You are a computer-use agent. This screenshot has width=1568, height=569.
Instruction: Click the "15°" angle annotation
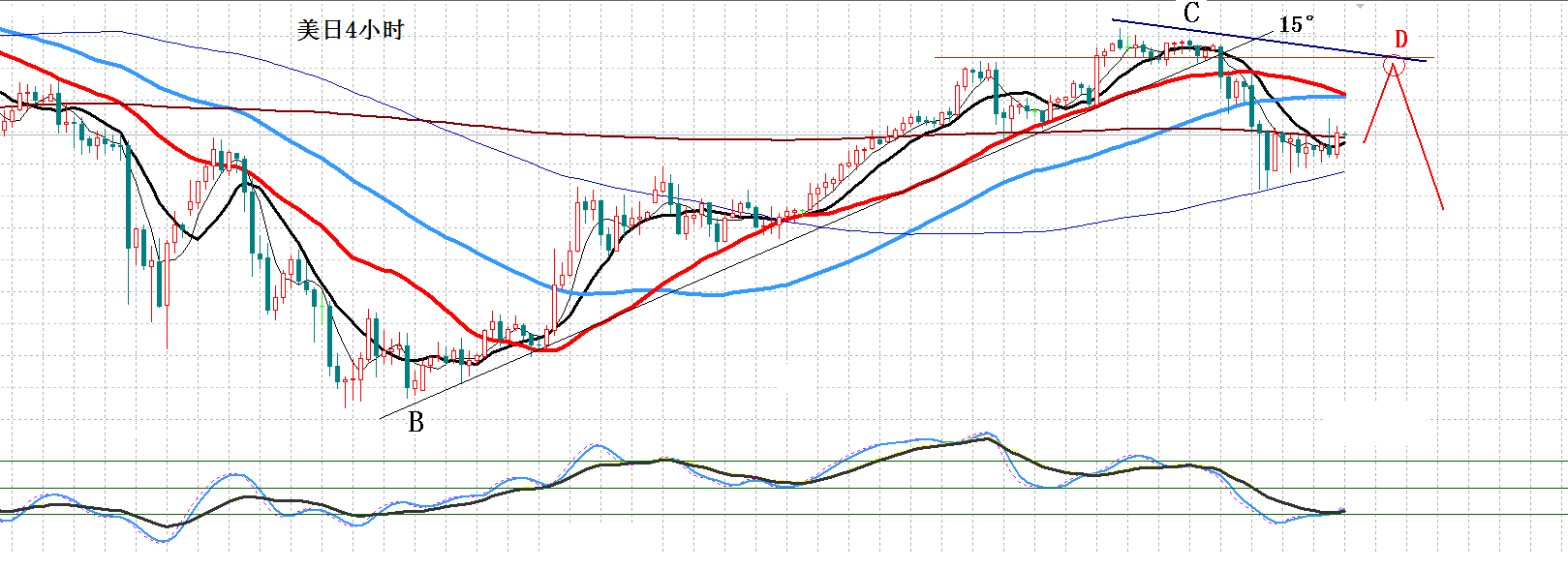[x=1297, y=24]
